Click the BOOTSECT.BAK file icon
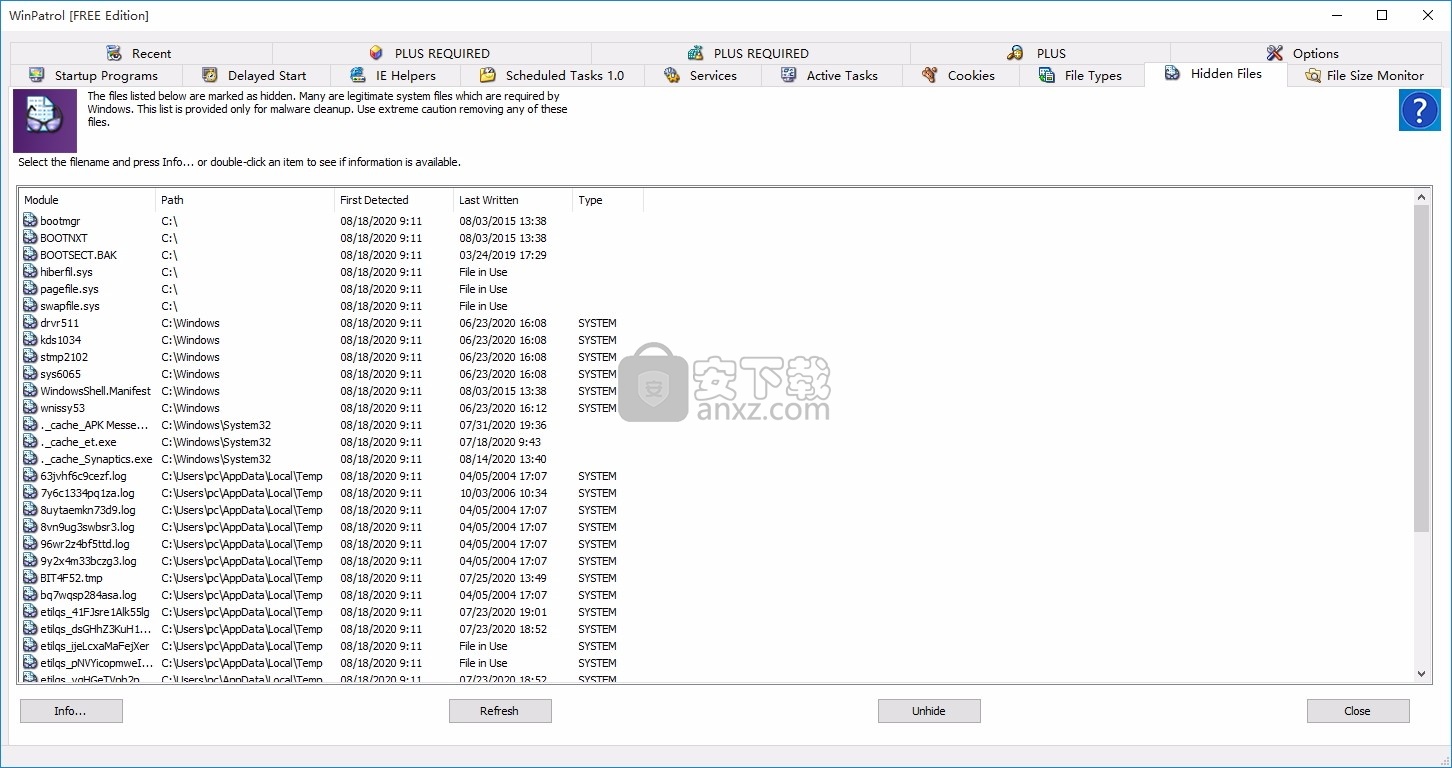Image resolution: width=1452 pixels, height=768 pixels. pos(30,255)
